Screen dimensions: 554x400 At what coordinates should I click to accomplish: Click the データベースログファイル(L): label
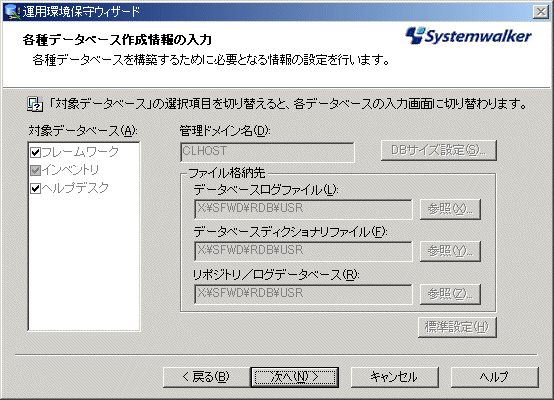266,190
